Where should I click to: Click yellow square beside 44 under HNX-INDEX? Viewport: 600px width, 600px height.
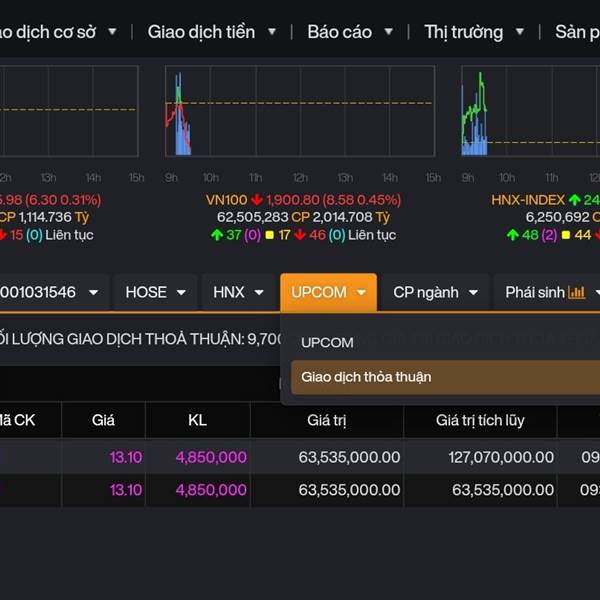[x=567, y=235]
